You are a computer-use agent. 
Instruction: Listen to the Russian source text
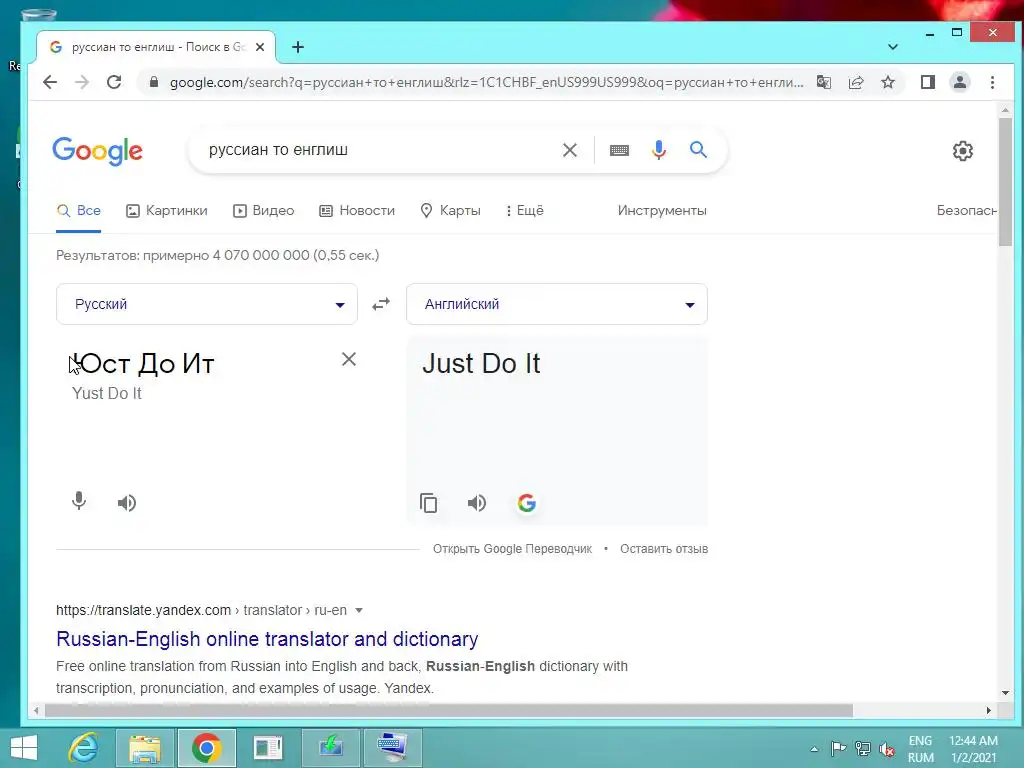(127, 503)
